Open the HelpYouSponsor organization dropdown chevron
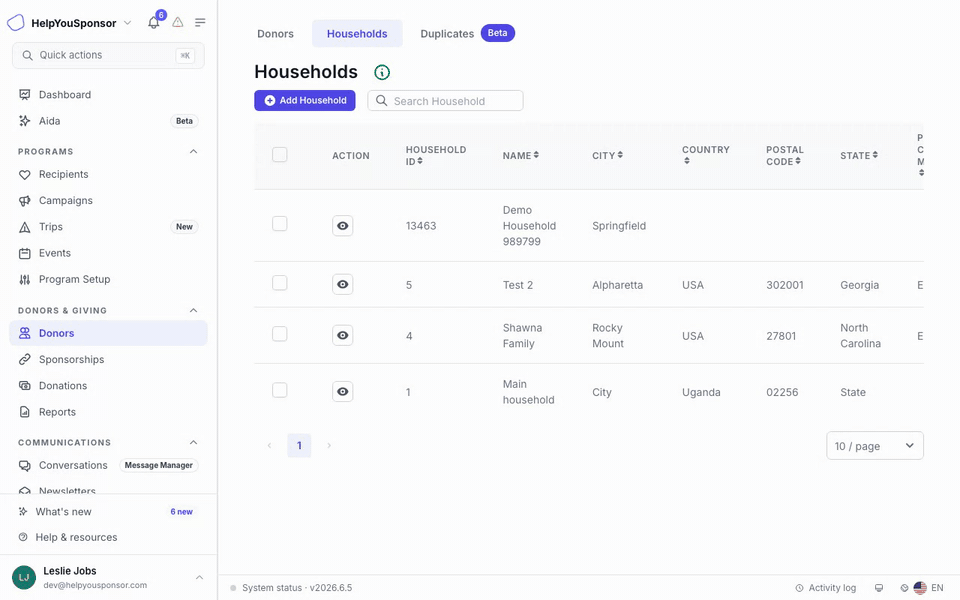The image size is (960, 600). 127,23
